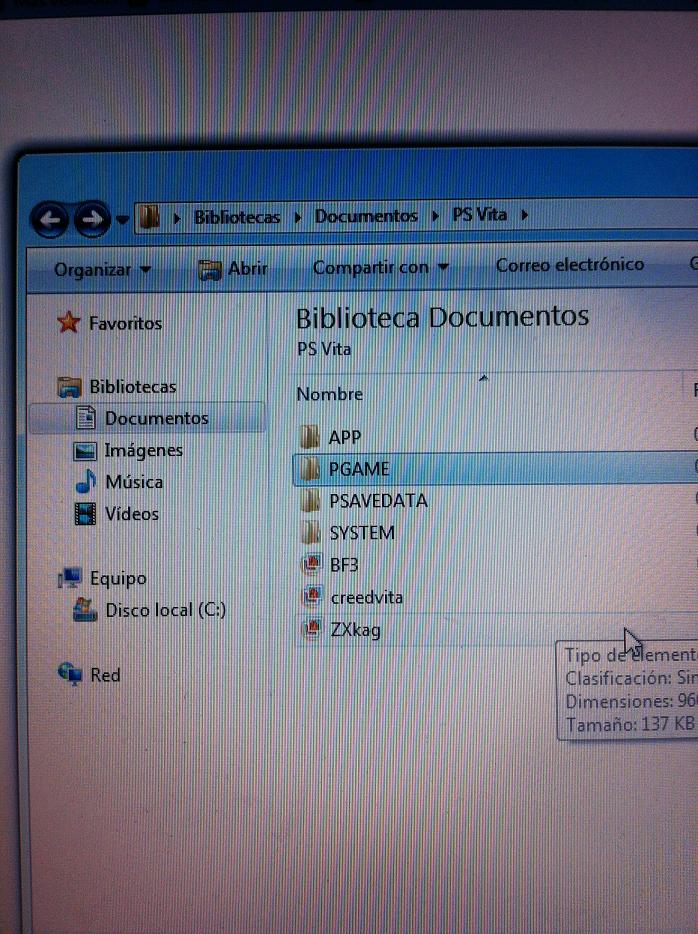Go forward with the Forward arrow button
This screenshot has width=698, height=934.
[92, 220]
